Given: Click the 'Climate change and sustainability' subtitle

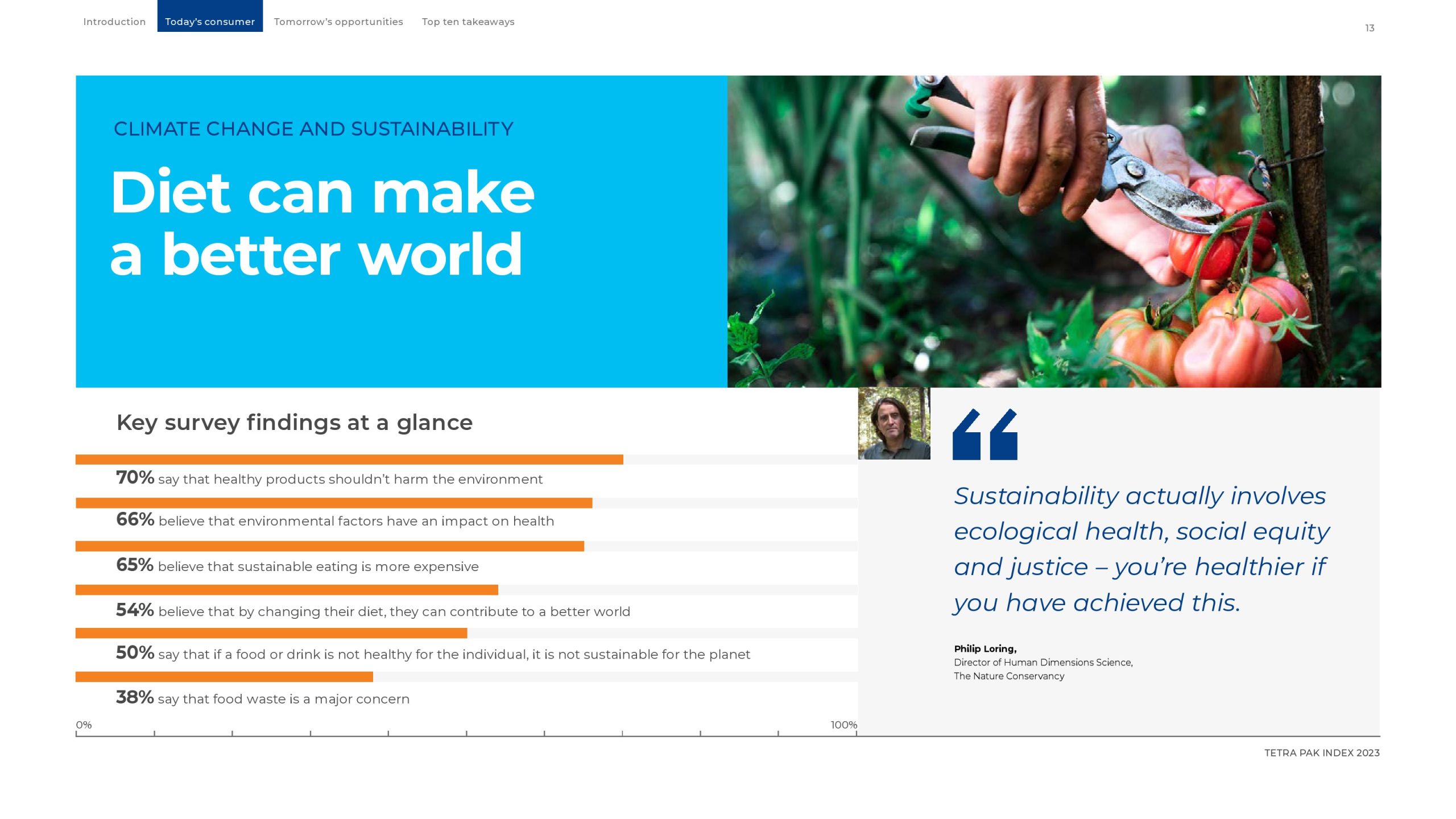Looking at the screenshot, I should (313, 129).
